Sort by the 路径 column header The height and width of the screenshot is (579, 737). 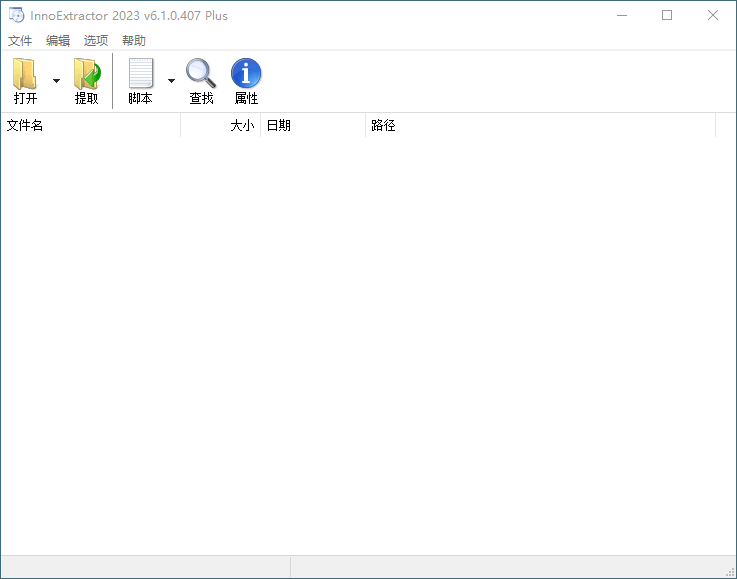tap(541, 125)
